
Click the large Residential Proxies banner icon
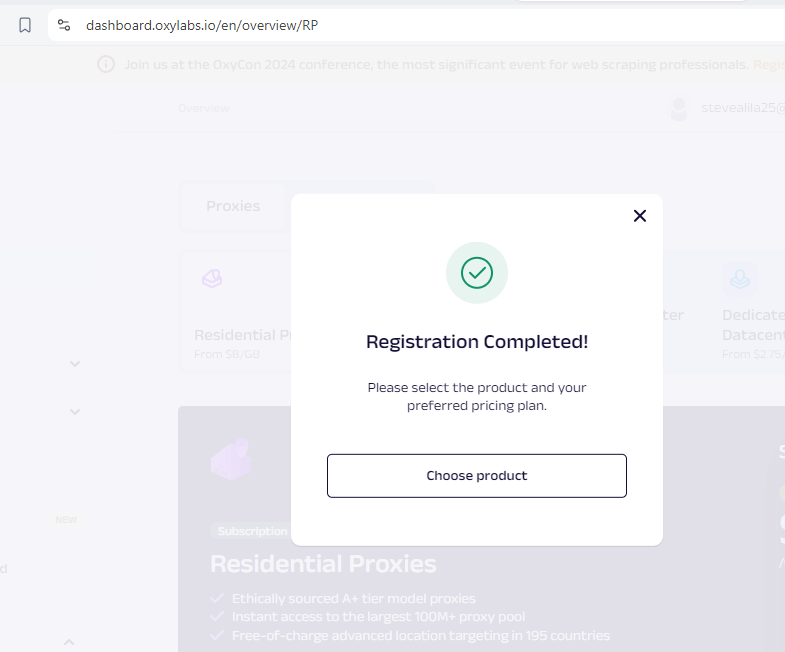click(x=231, y=459)
